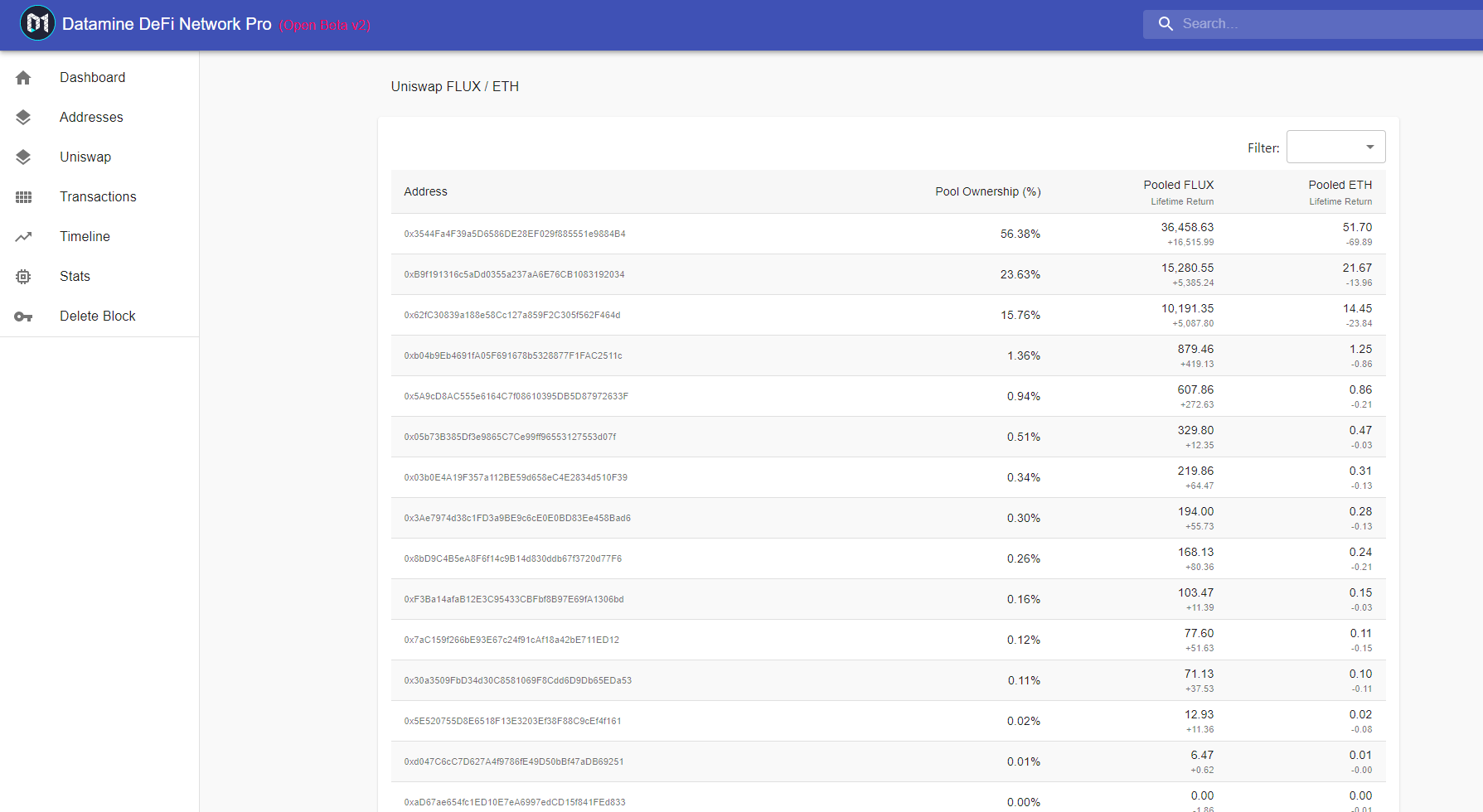Choose Delete Block option

click(99, 317)
